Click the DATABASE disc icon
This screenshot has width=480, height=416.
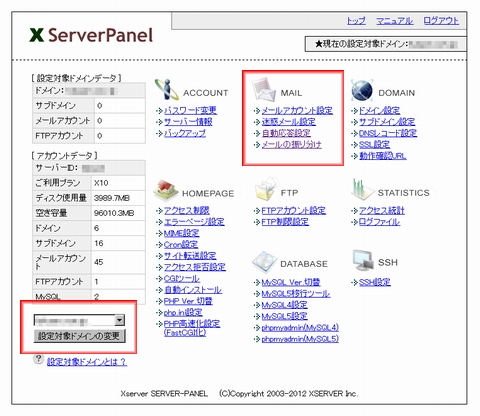click(x=264, y=262)
